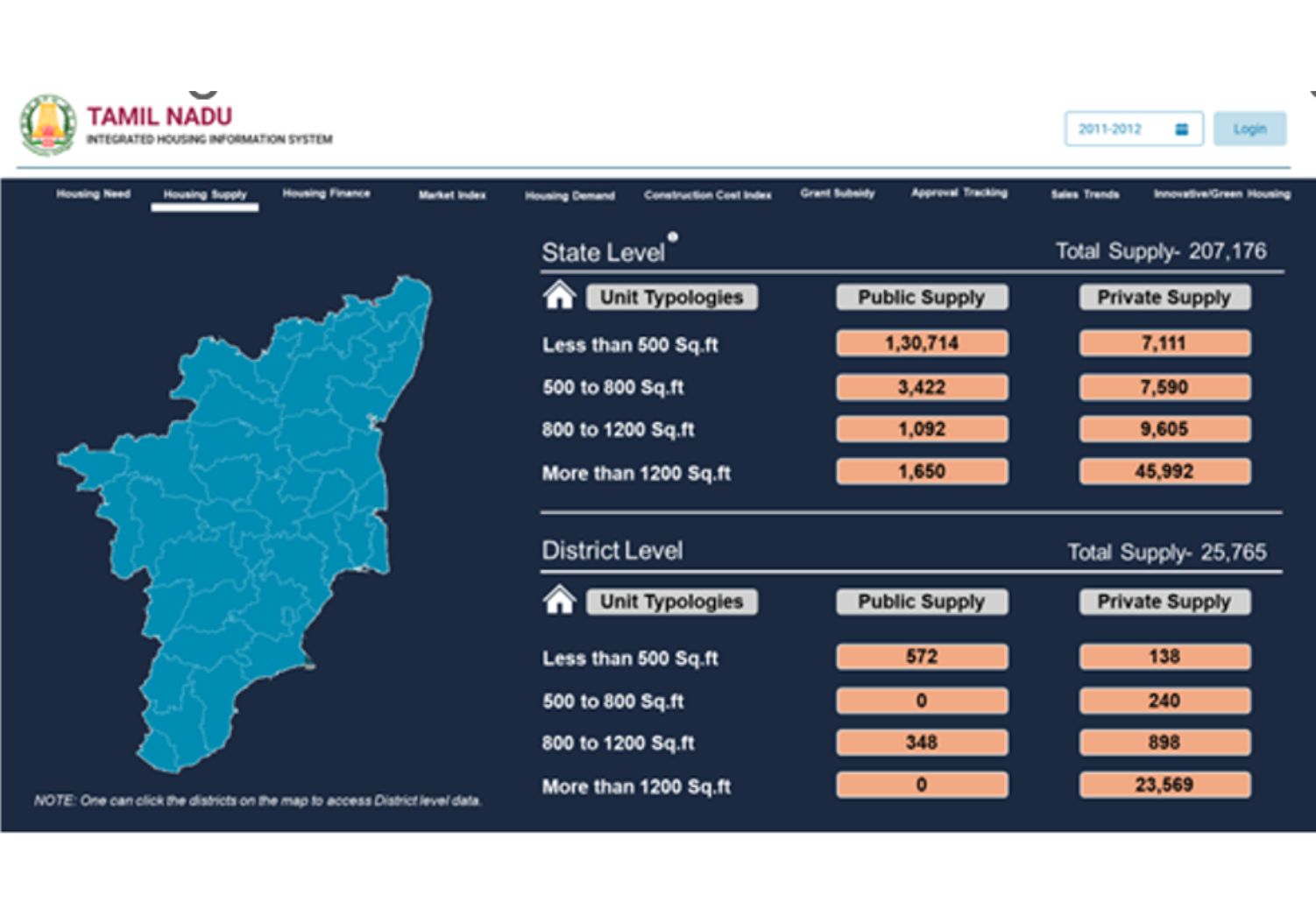This screenshot has width=1316, height=909.
Task: Select the Housing Supply tab
Action: [205, 194]
